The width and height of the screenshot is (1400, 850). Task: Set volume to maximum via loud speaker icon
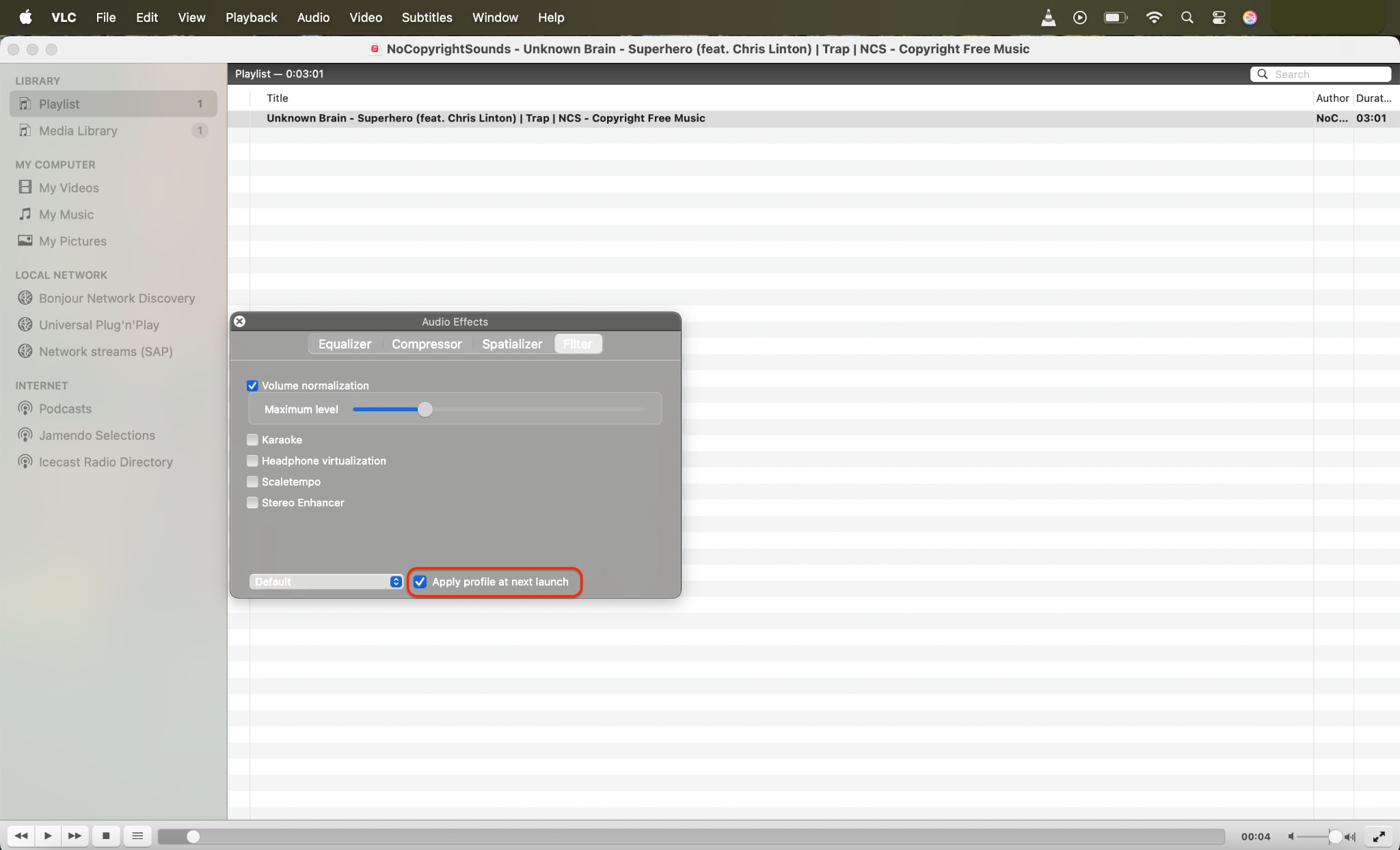click(x=1350, y=836)
